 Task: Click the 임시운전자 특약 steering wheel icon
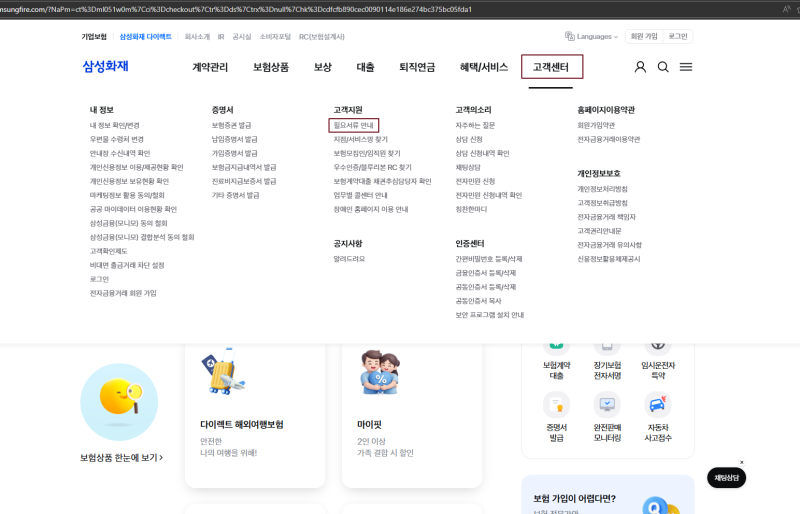pyautogui.click(x=658, y=349)
